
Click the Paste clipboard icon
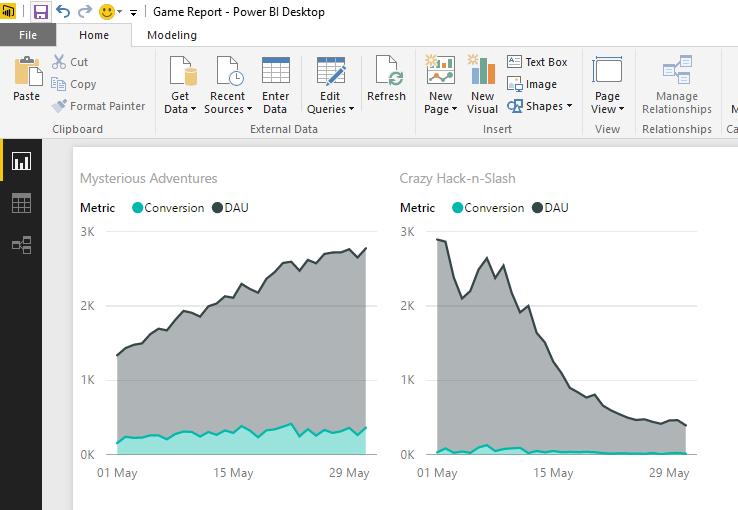click(x=28, y=71)
